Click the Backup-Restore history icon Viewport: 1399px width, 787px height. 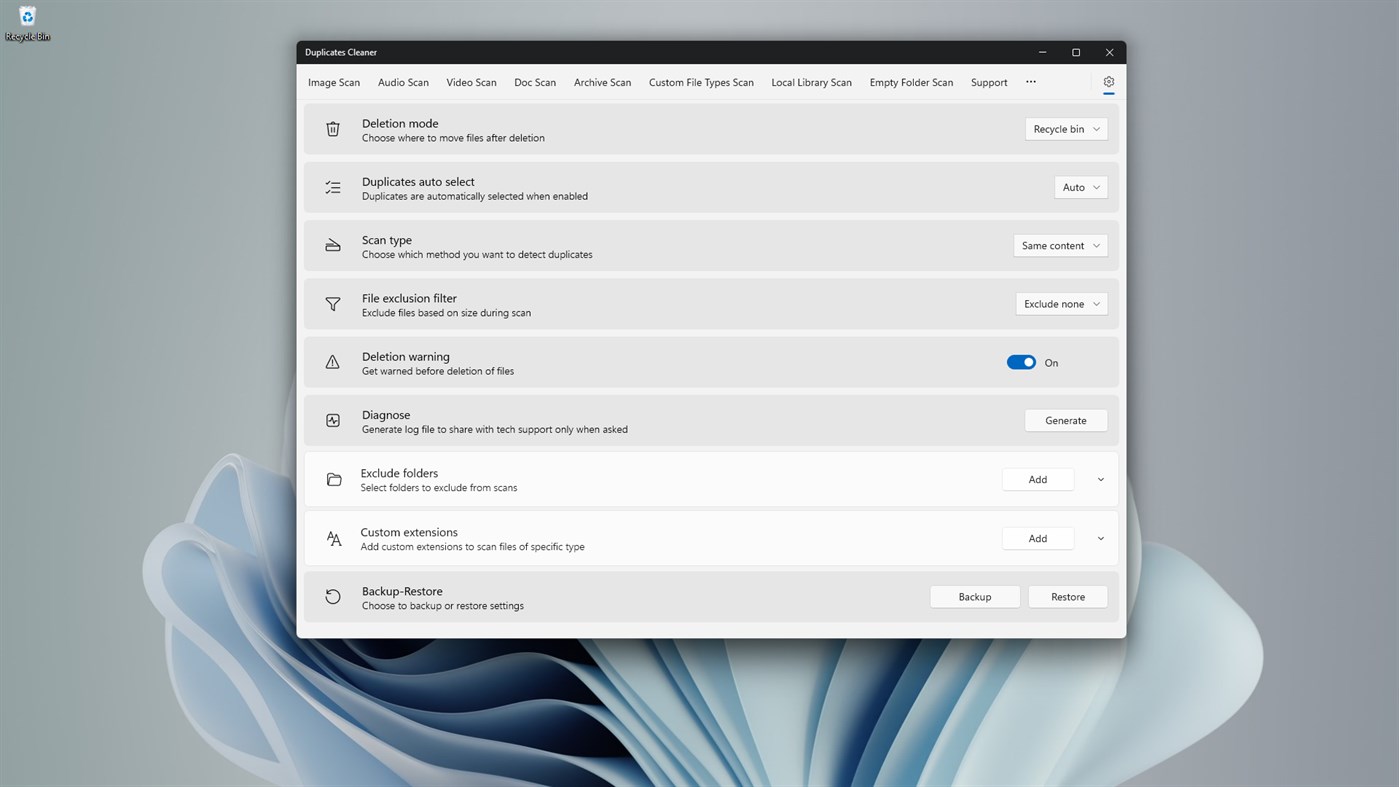point(333,596)
